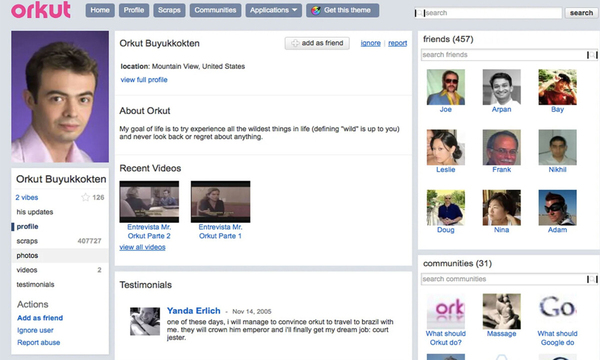Select testimonials in the sidebar menu
This screenshot has height=360, width=600.
click(35, 285)
